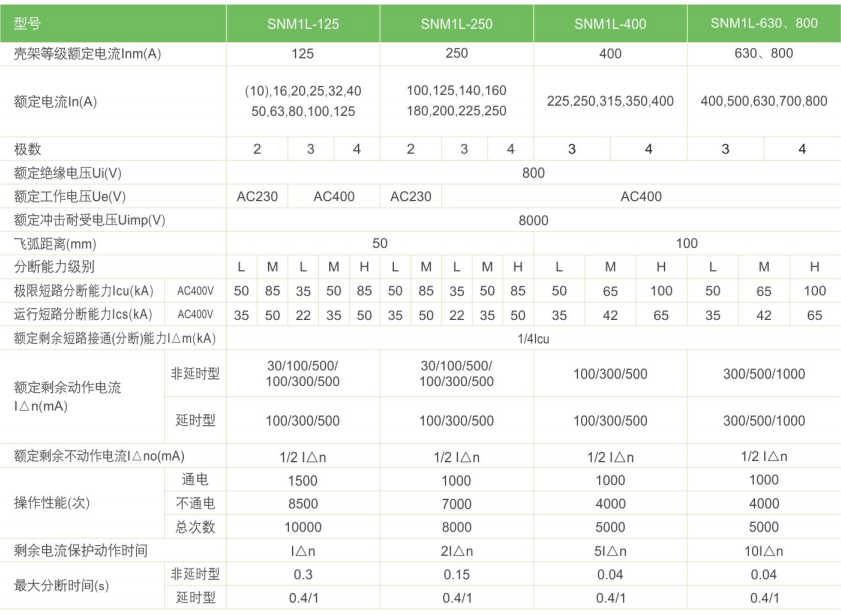841x615 pixels.
Task: Select "300/500/1000" in the 延时型 residual-current row
Action: coord(764,420)
